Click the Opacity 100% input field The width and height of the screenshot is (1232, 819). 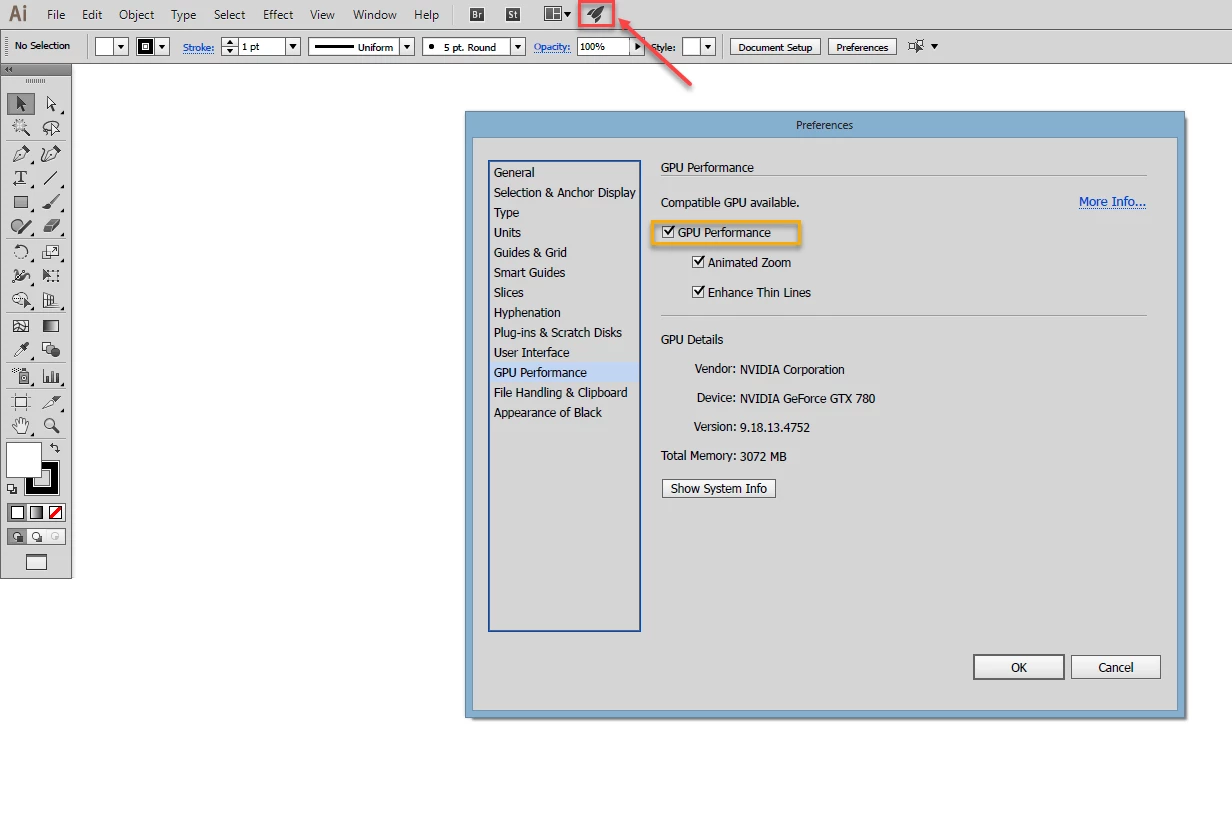[603, 47]
